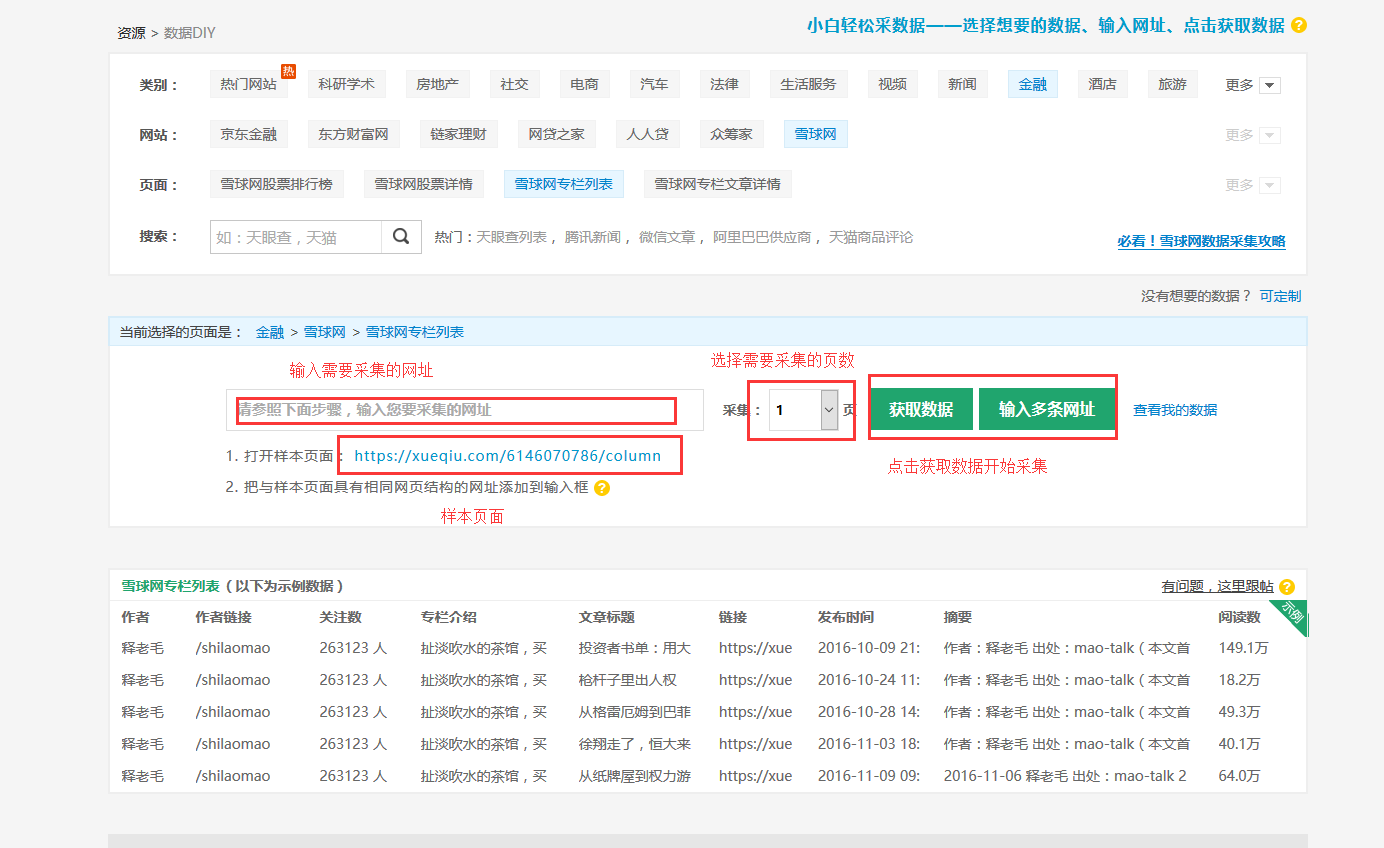Select 法律 category
This screenshot has height=848, width=1384.
pyautogui.click(x=725, y=84)
